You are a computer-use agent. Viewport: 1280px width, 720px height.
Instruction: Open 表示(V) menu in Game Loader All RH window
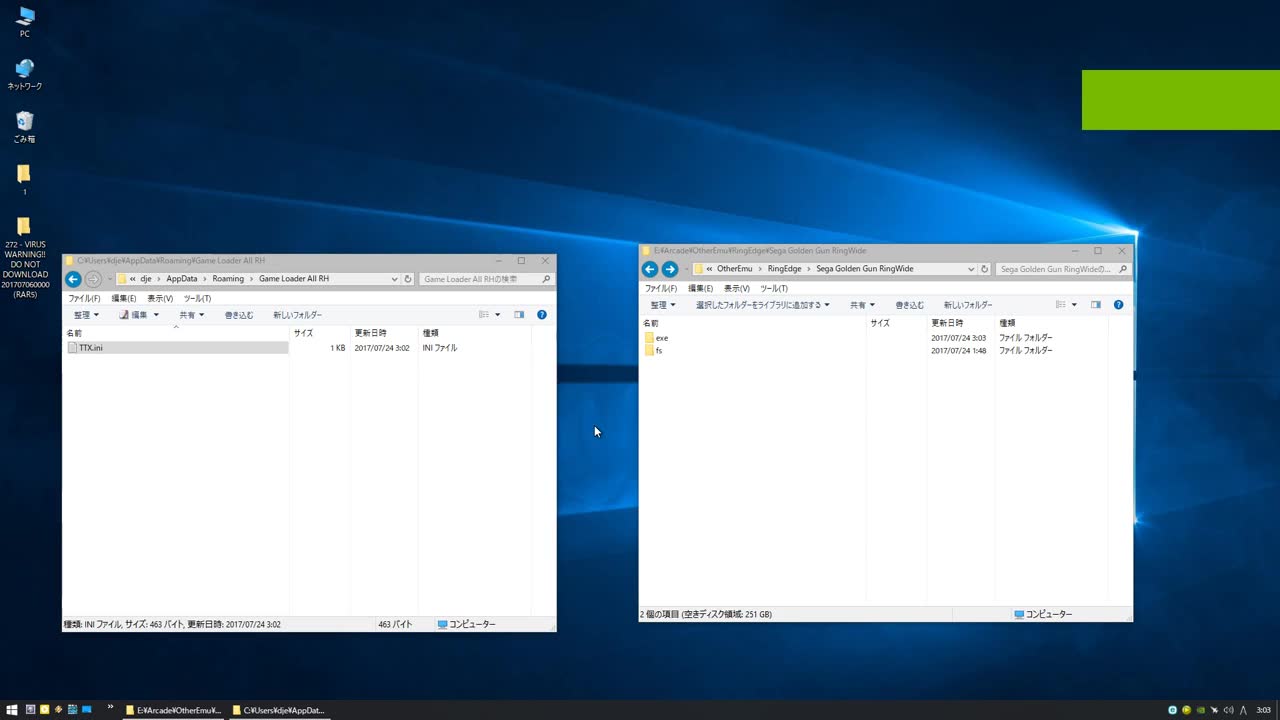160,298
